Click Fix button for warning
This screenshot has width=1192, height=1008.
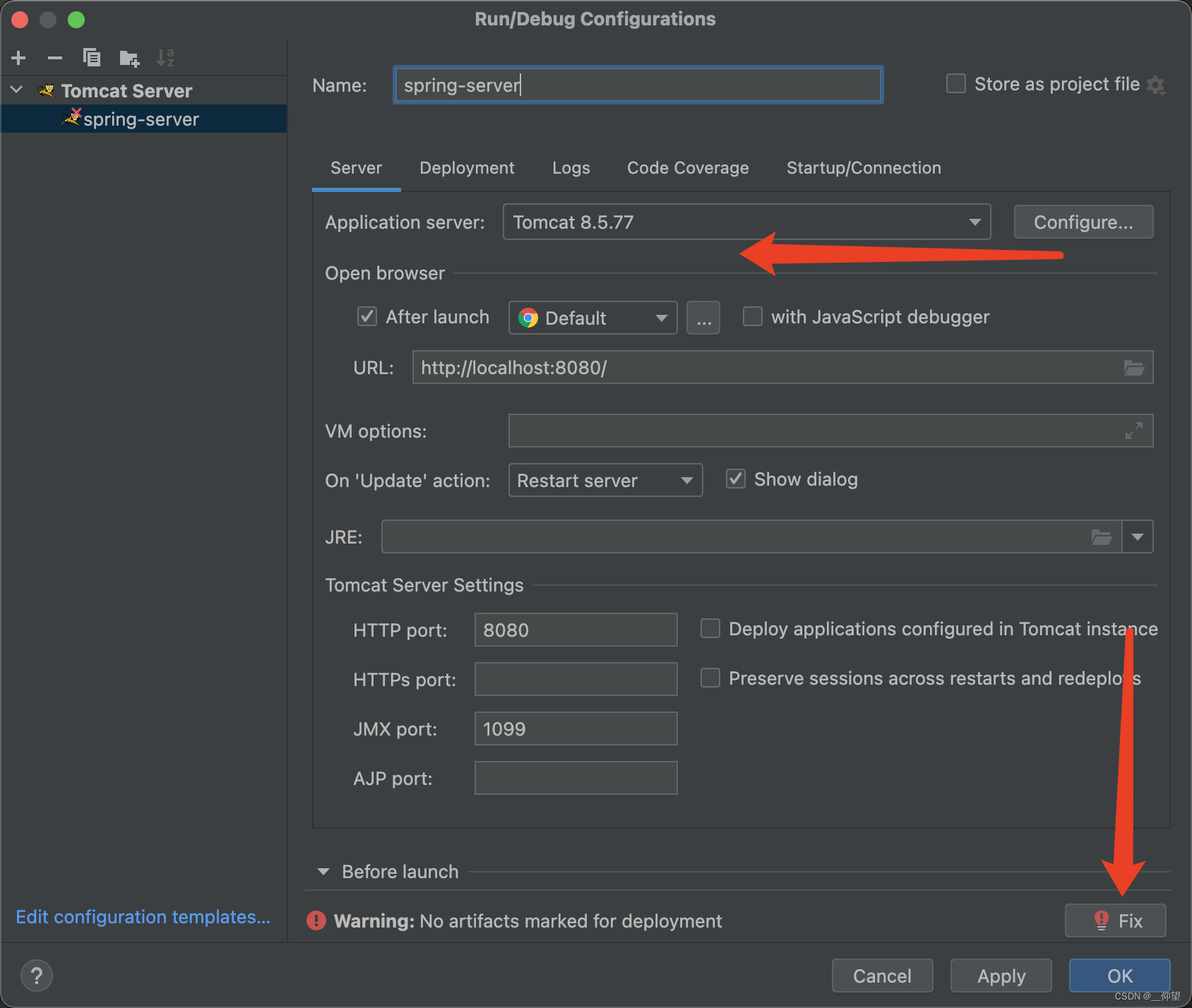click(x=1116, y=920)
